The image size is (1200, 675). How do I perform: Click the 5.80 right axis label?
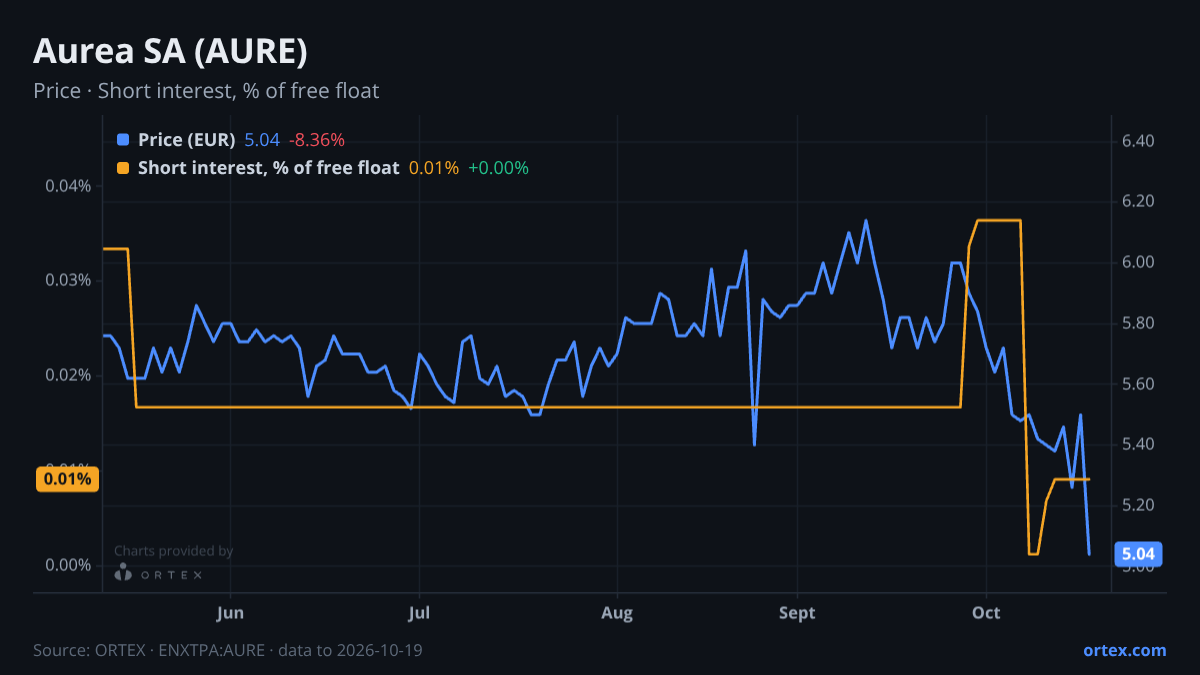pos(1138,323)
